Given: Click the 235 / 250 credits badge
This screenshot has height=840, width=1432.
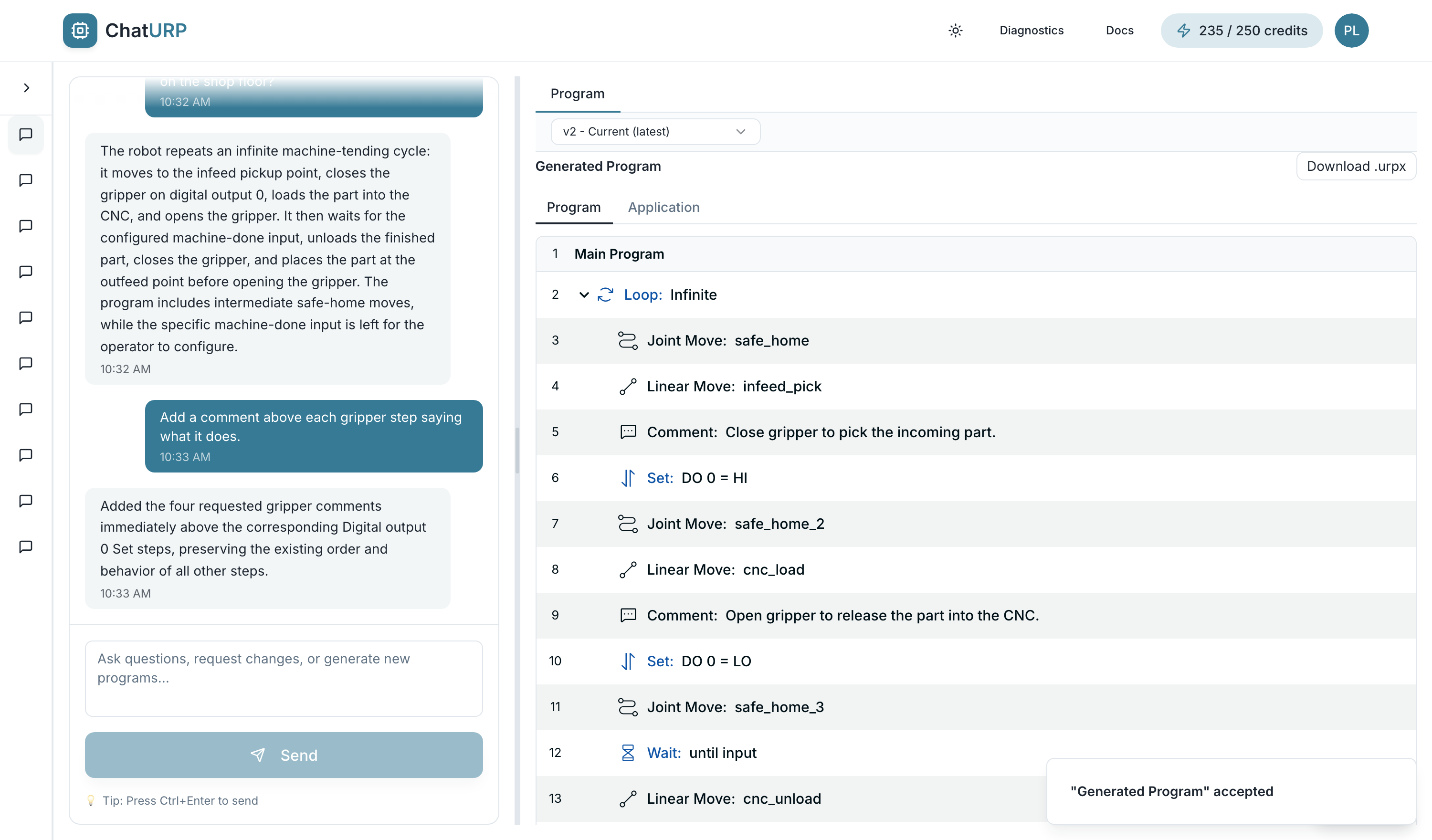Looking at the screenshot, I should [x=1242, y=31].
